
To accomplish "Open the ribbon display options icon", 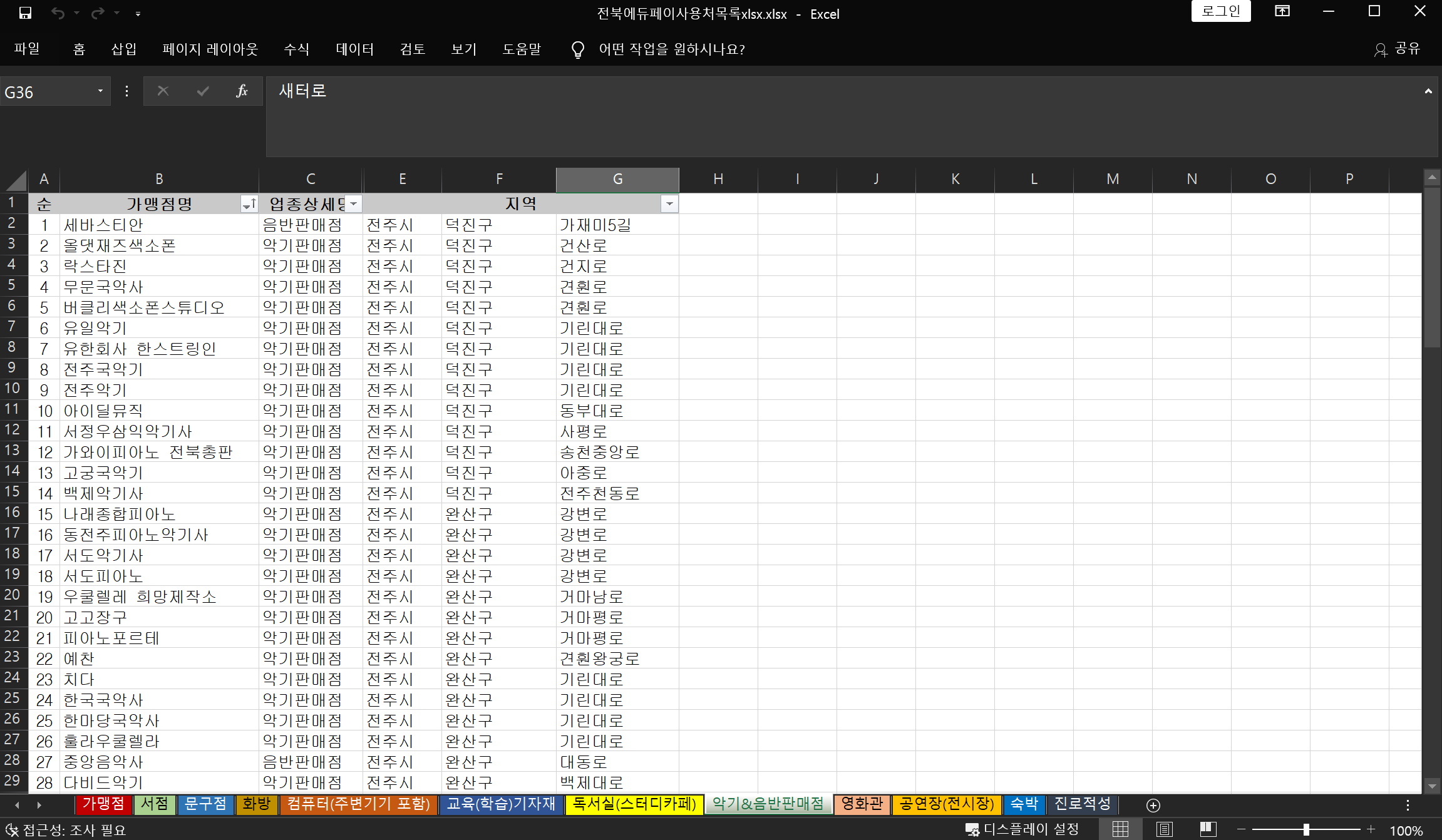I will [x=1282, y=11].
